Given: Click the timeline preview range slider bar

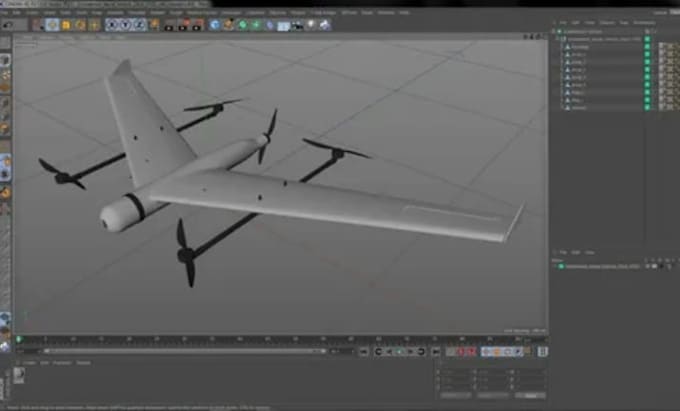Looking at the screenshot, I should [x=184, y=351].
